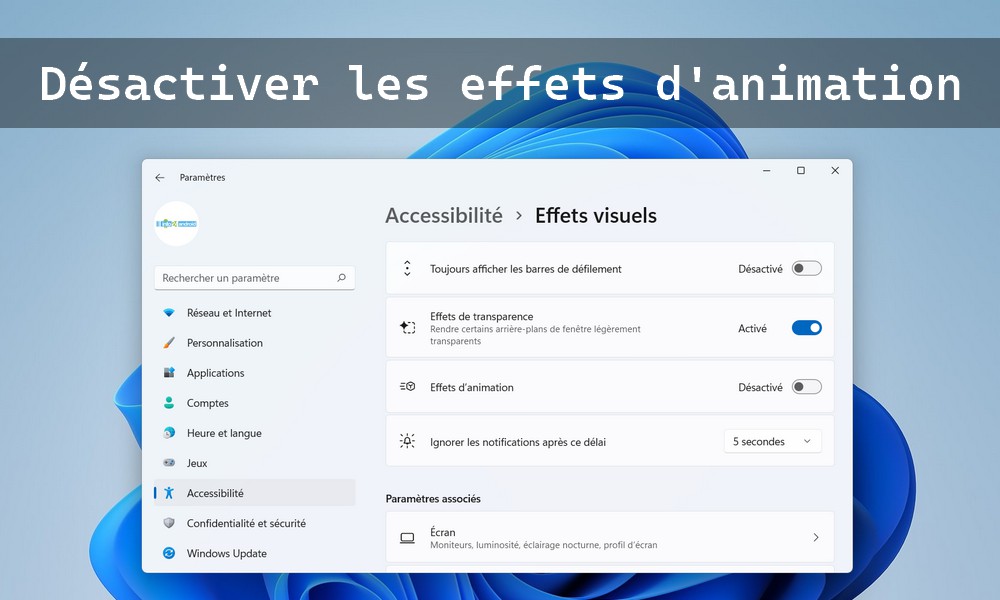Minimize the Paramètres window

tap(767, 171)
